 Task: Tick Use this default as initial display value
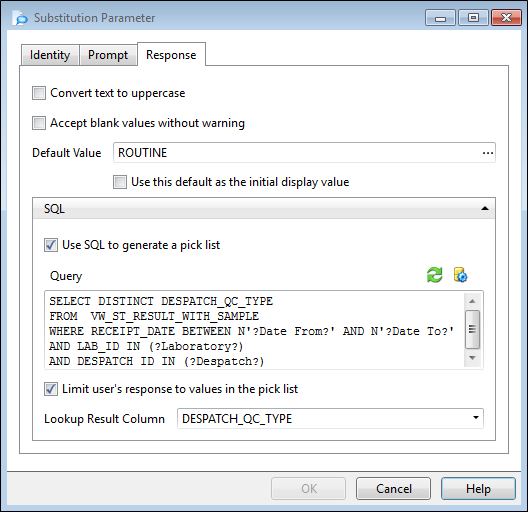[x=120, y=182]
